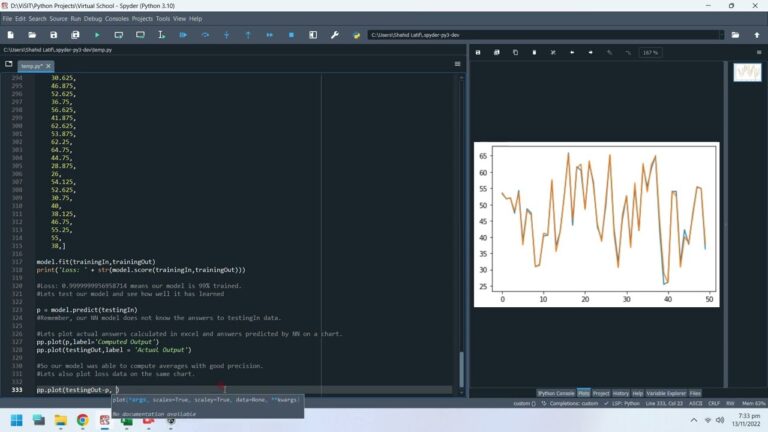
Task: Open the working directory path dropdown
Action: [721, 35]
